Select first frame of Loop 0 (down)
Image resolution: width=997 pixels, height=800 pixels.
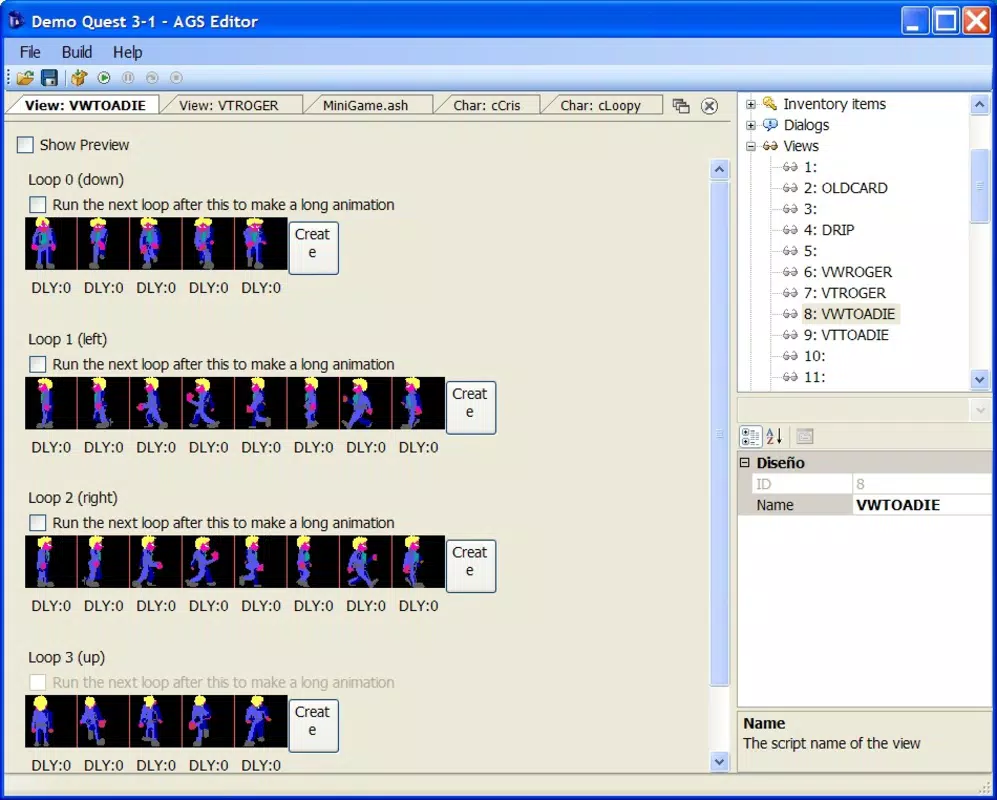(51, 244)
